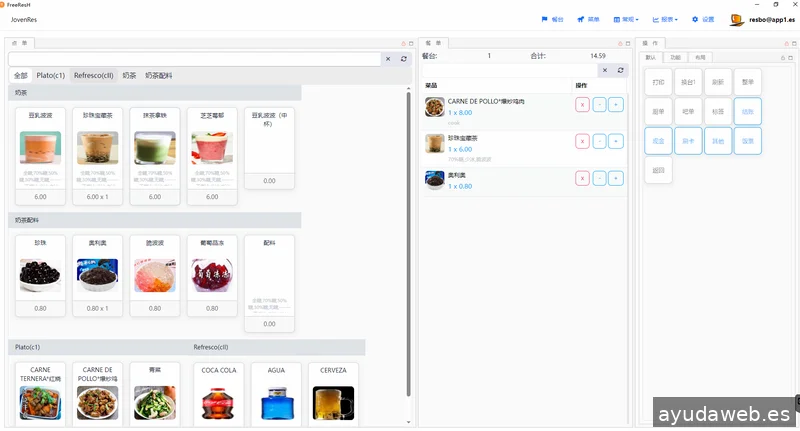
Task: Add the green matcha 抹茶拿铁 drink
Action: (155, 156)
